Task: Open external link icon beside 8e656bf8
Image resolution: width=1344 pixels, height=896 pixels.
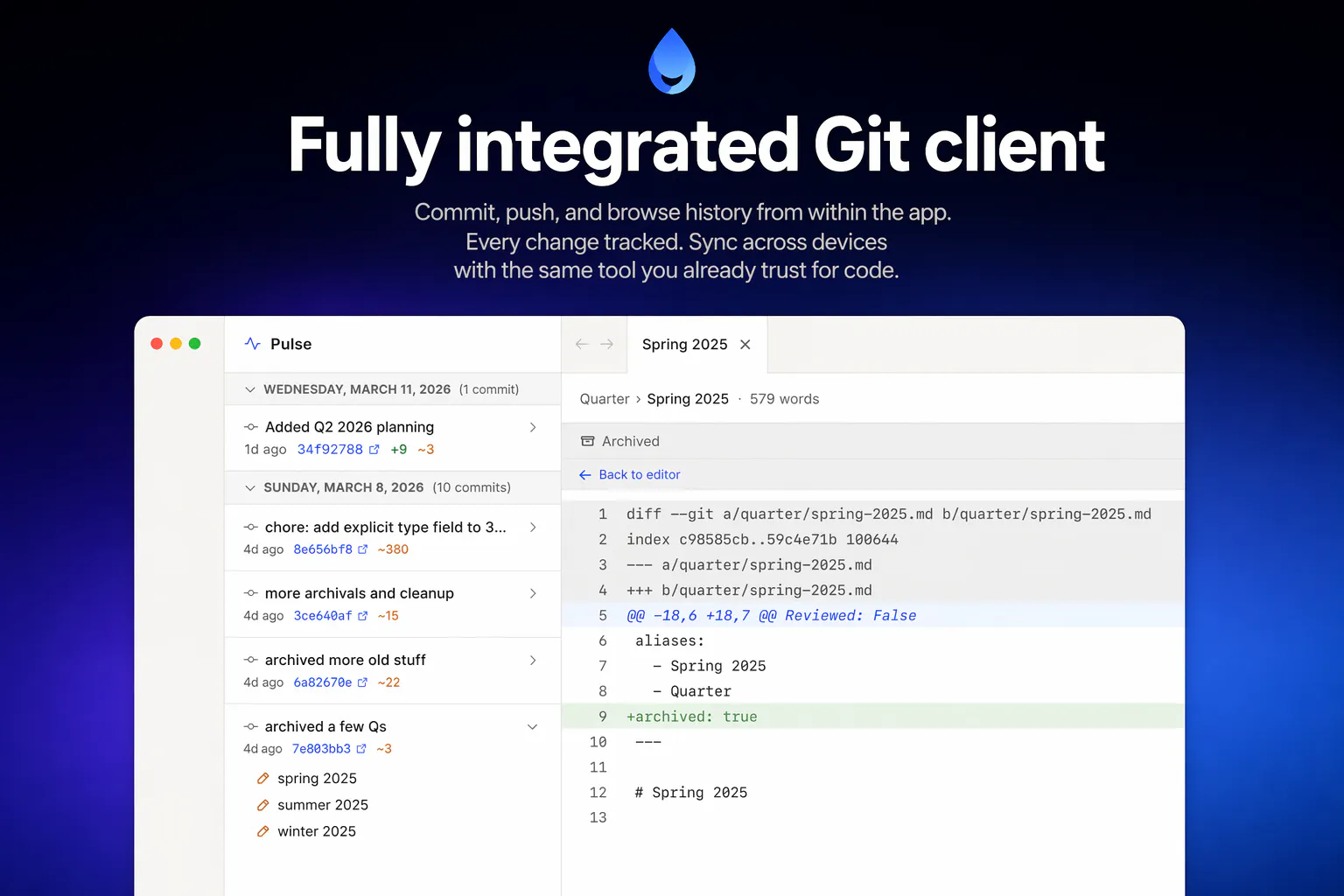Action: pos(363,549)
